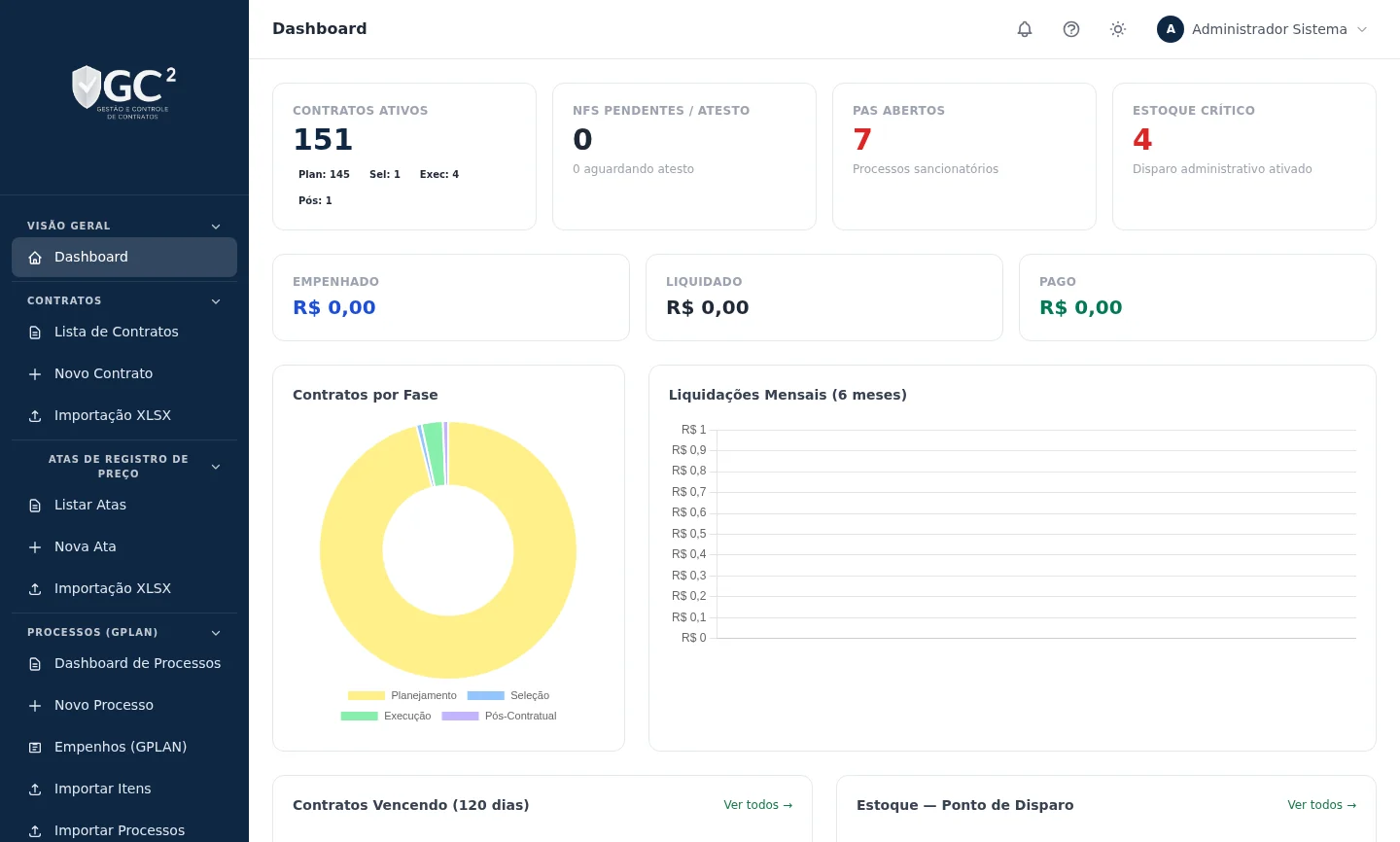This screenshot has width=1400, height=842.
Task: Open Importação XLSX under Atas de Registro de Preço
Action: click(124, 588)
